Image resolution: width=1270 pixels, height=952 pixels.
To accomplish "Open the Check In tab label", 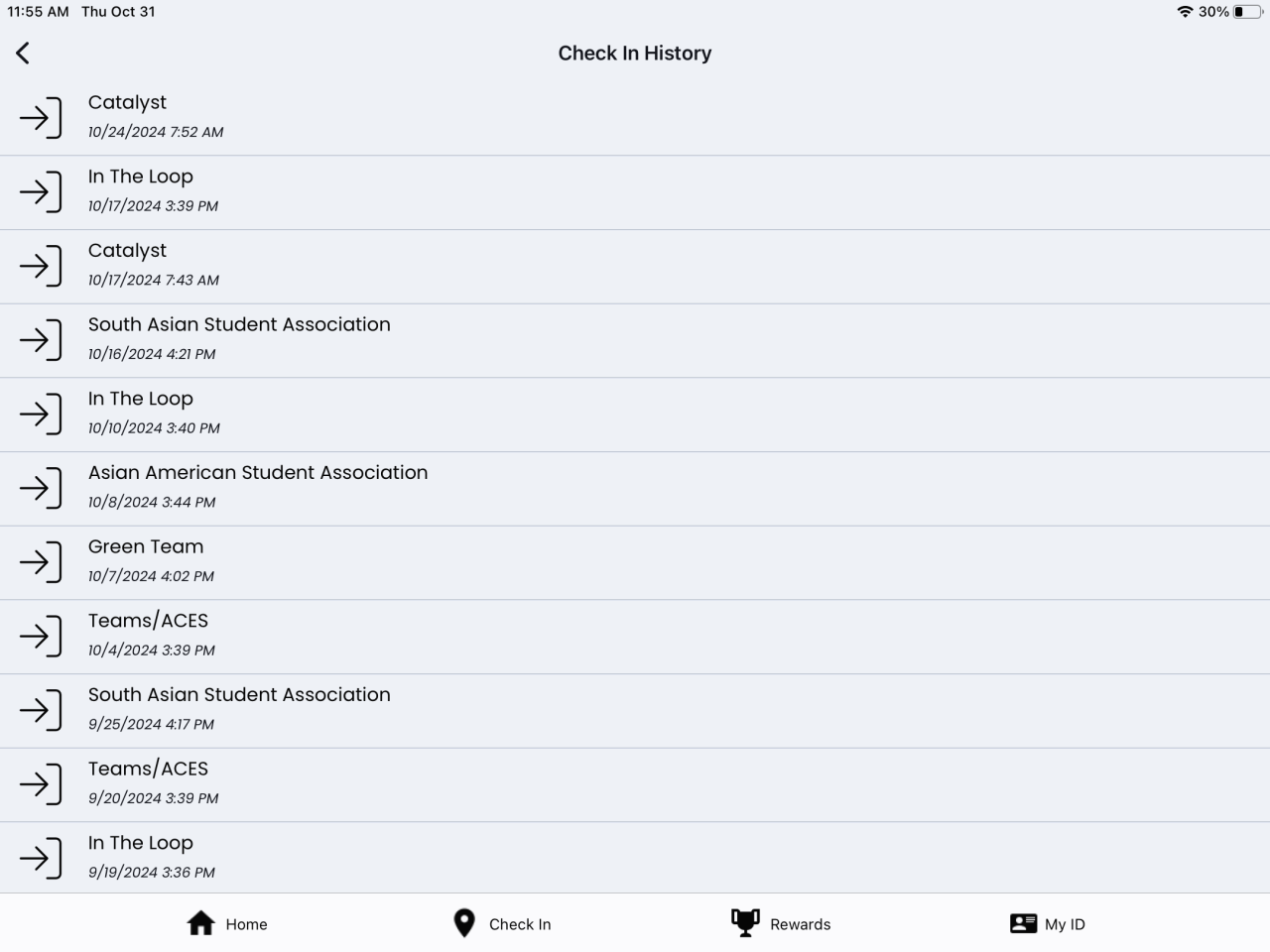I will pos(520,924).
